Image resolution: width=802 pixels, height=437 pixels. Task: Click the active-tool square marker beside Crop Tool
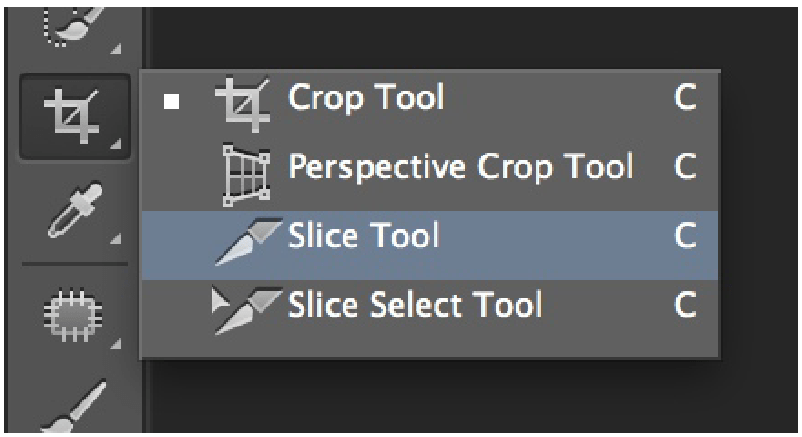point(174,102)
